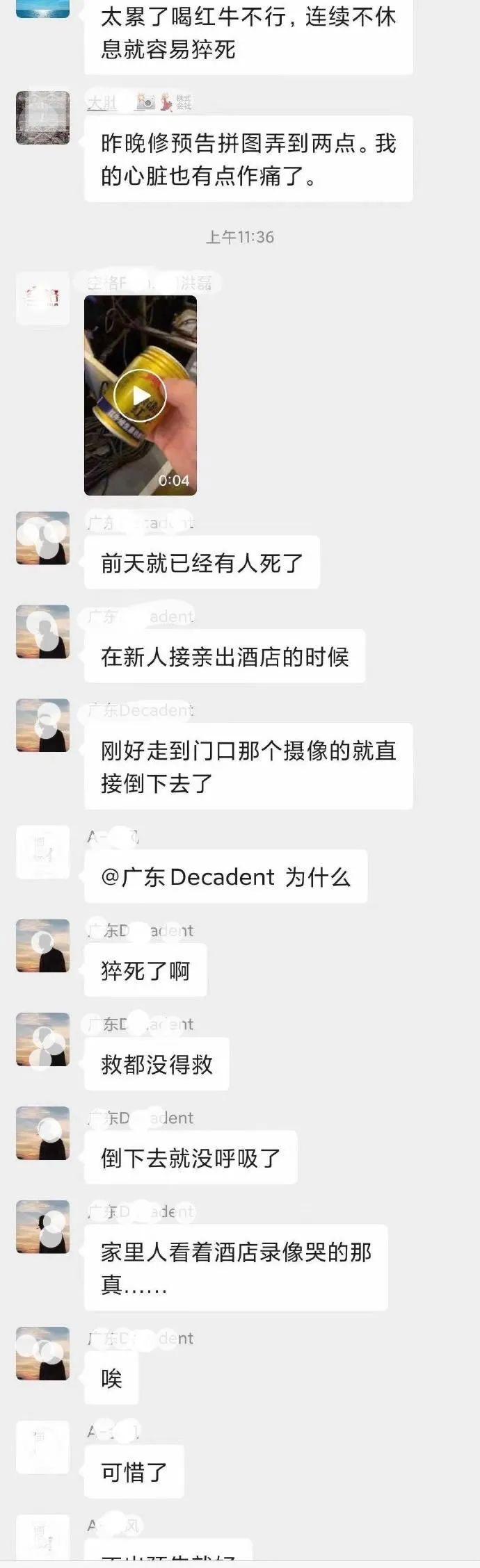
Task: Tap the @广东Decadent mention in message
Action: coord(188,877)
